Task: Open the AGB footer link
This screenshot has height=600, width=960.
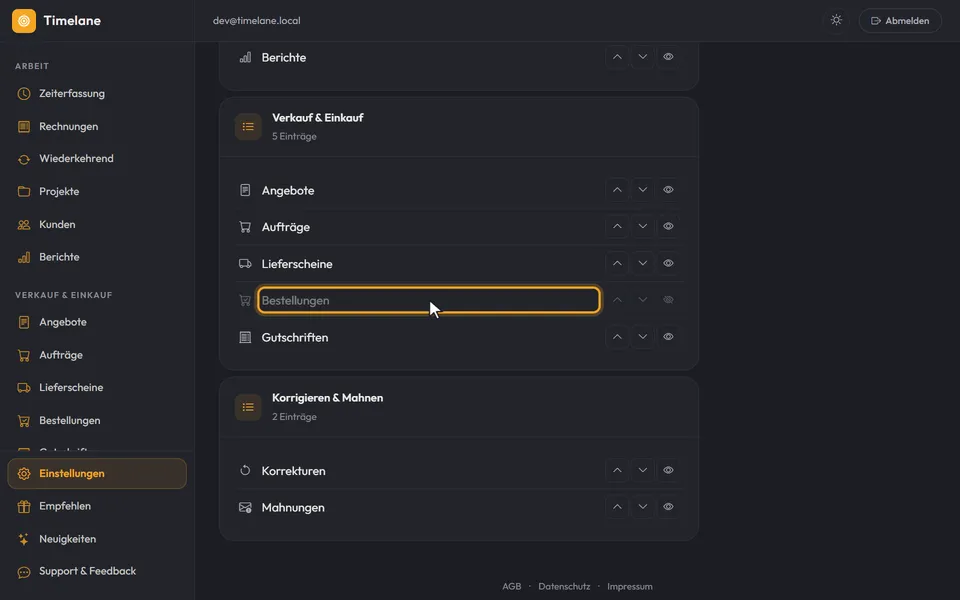Action: click(512, 587)
